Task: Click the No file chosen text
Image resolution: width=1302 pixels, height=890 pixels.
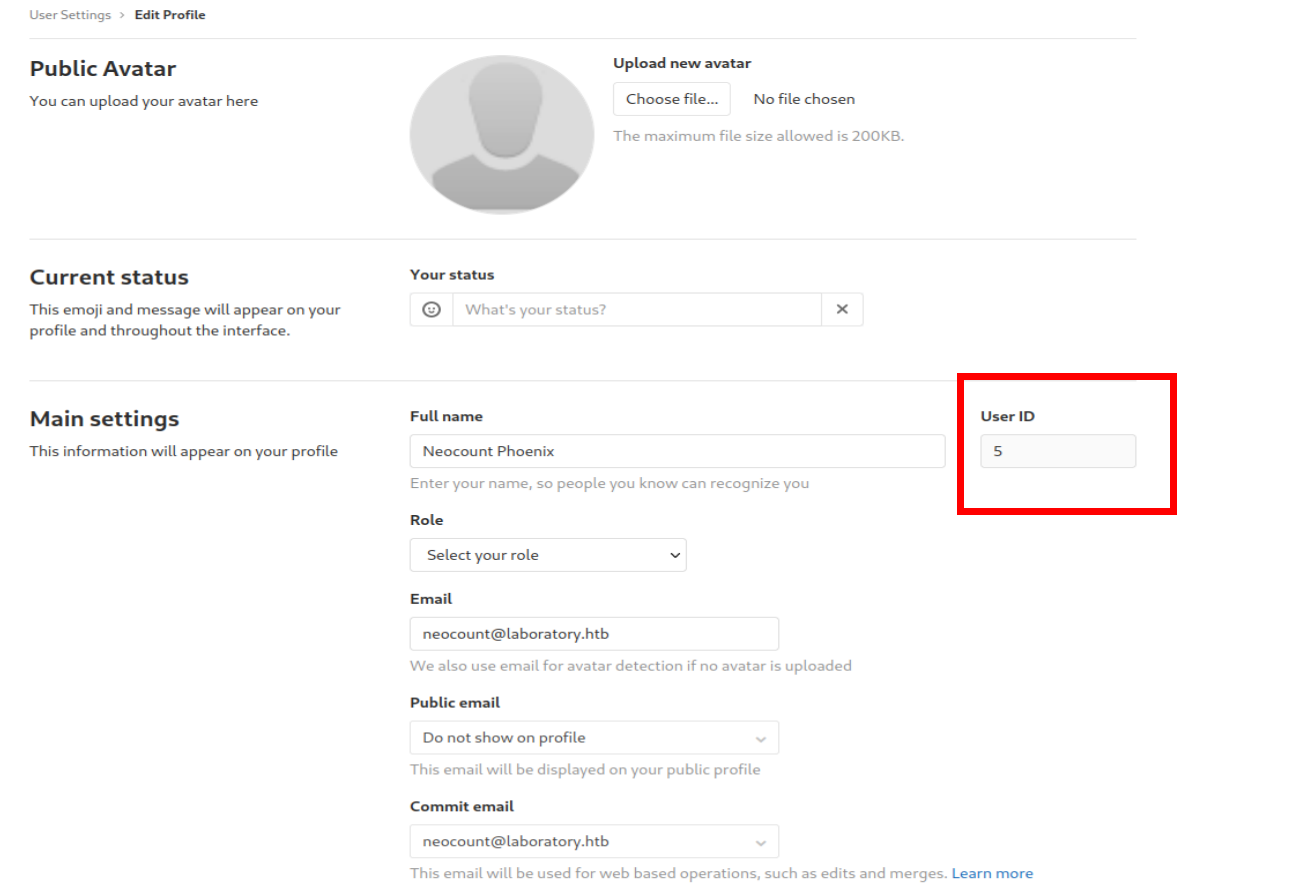Action: [x=804, y=99]
